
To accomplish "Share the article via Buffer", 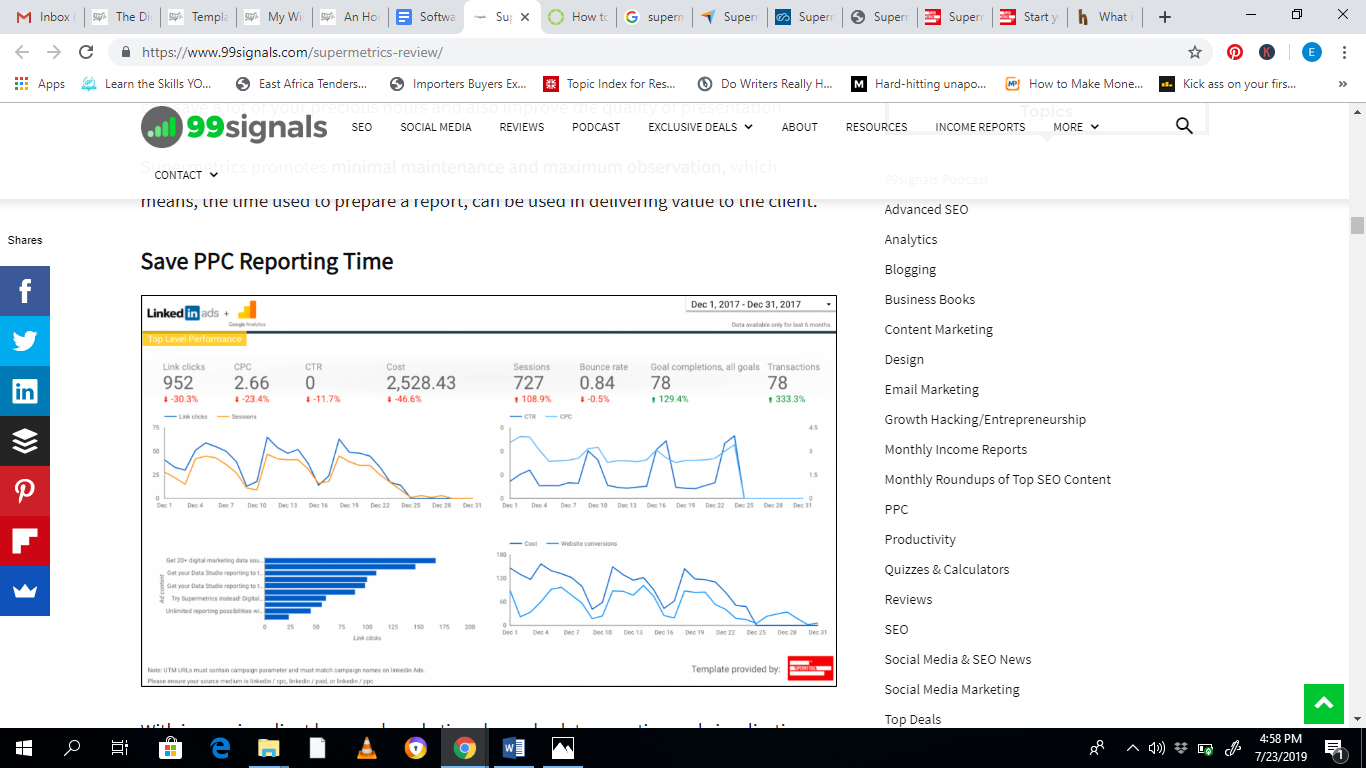I will [25, 441].
